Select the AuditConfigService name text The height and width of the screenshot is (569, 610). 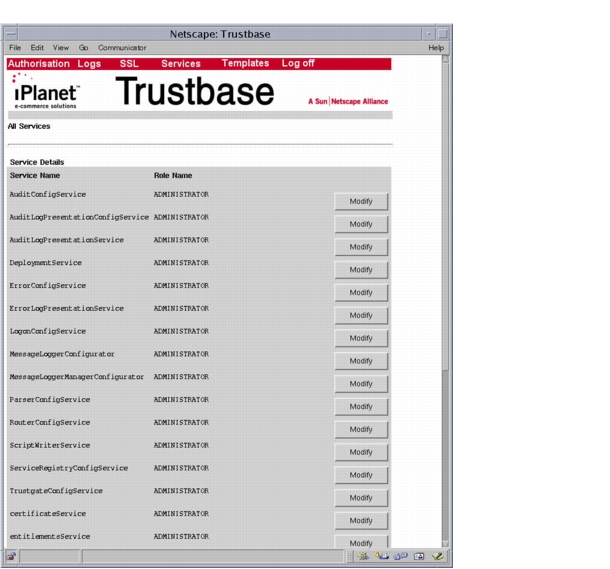click(x=47, y=194)
